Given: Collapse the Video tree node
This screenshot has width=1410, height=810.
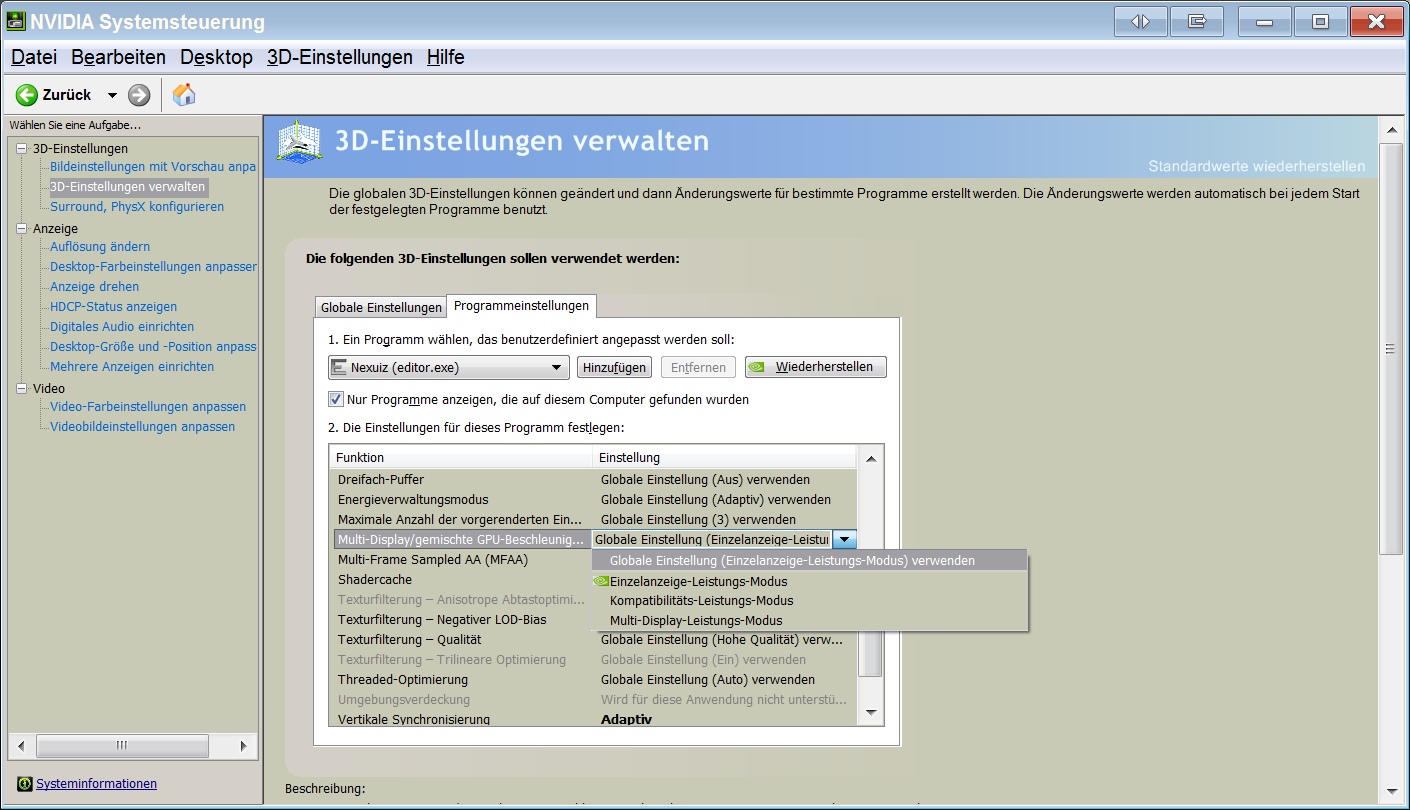Looking at the screenshot, I should (x=22, y=388).
